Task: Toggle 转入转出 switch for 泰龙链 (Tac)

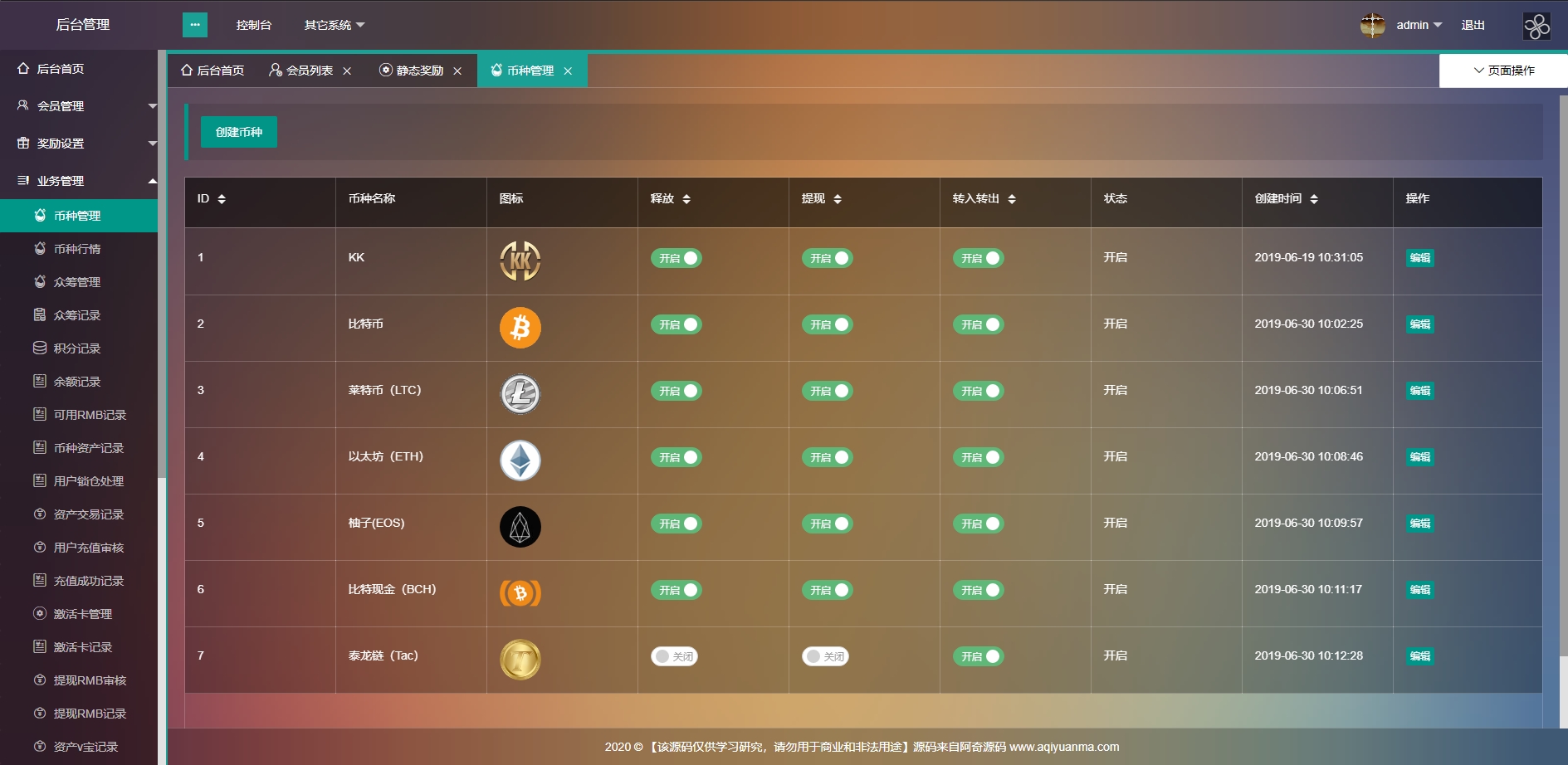Action: [979, 656]
